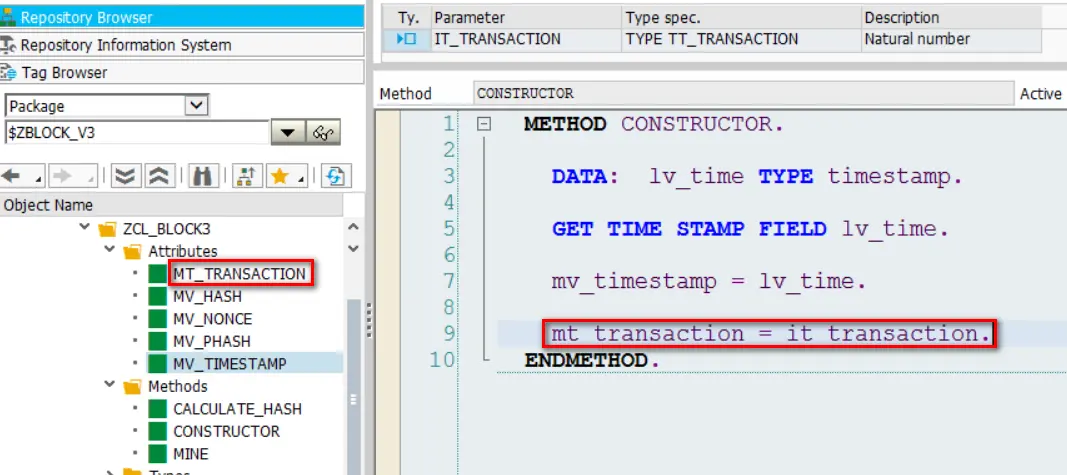
Task: Click the refresh object list icon
Action: (x=335, y=176)
